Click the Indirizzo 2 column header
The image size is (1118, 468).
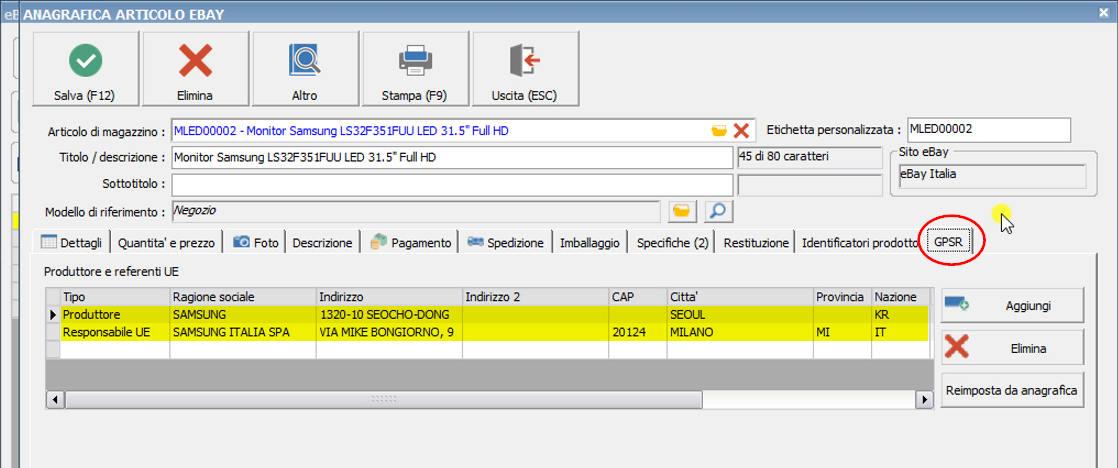[535, 296]
